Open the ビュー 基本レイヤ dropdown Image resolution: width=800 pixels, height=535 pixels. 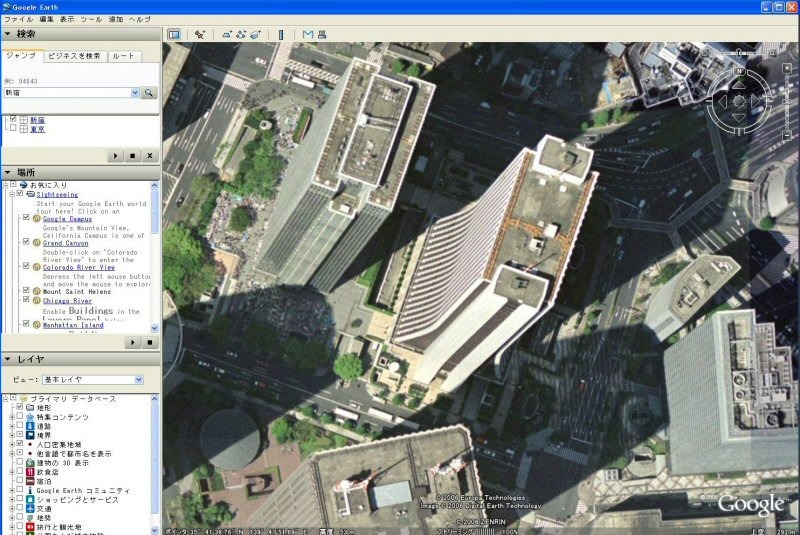click(x=138, y=380)
